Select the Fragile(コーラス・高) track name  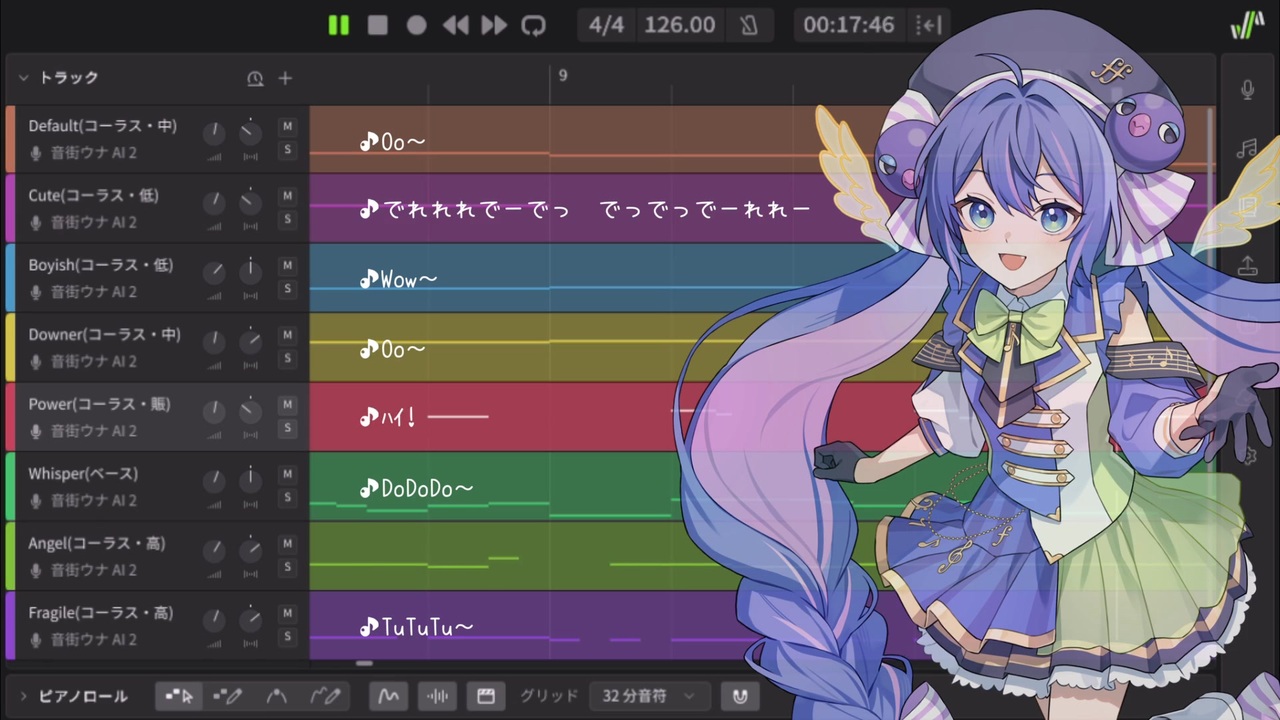(101, 613)
